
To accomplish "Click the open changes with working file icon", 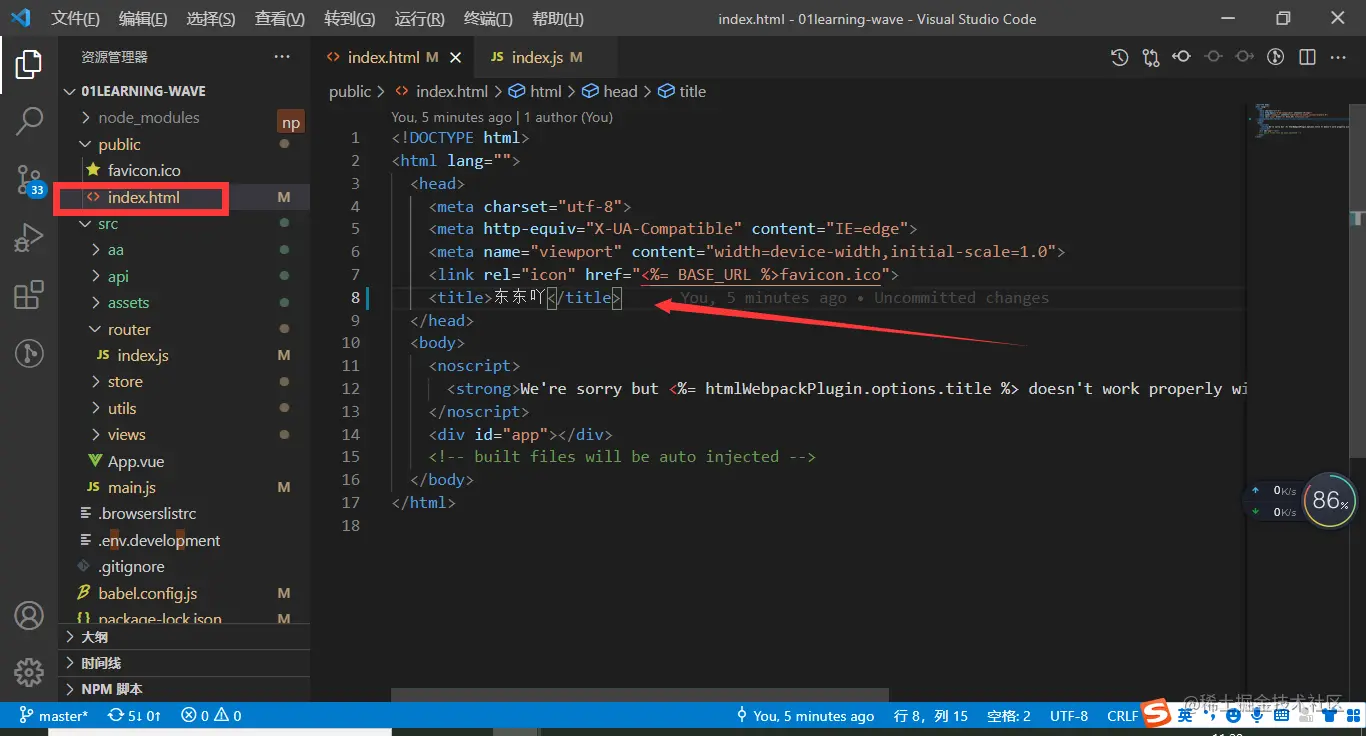I will pos(1213,57).
